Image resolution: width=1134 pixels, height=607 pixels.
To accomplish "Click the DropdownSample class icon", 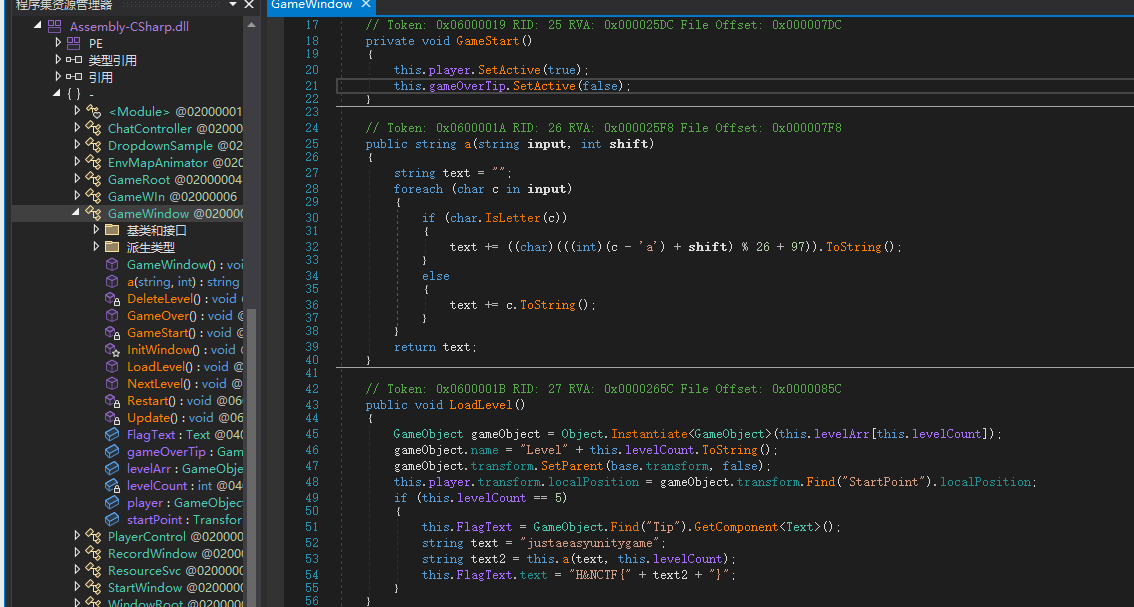I will (x=93, y=145).
